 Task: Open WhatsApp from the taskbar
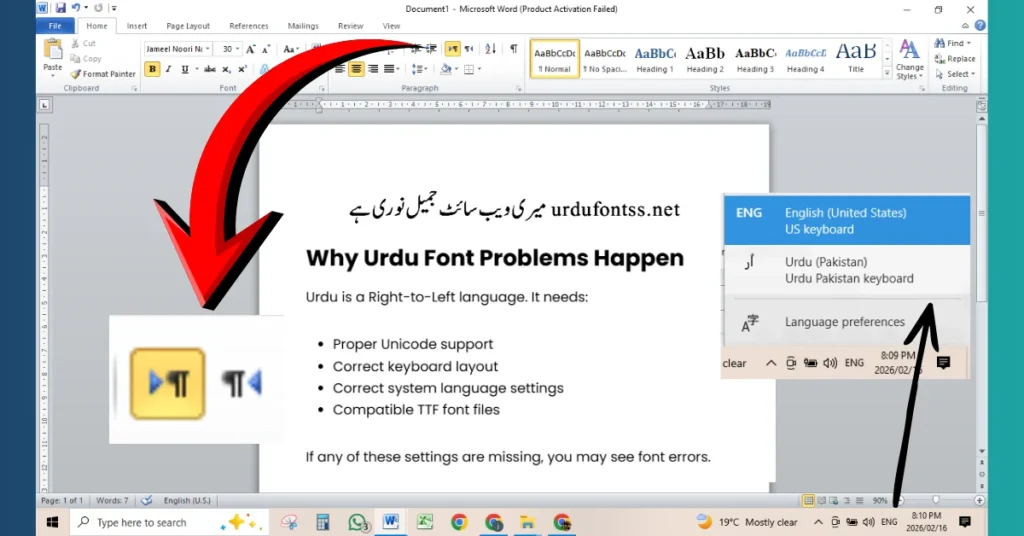tap(357, 522)
